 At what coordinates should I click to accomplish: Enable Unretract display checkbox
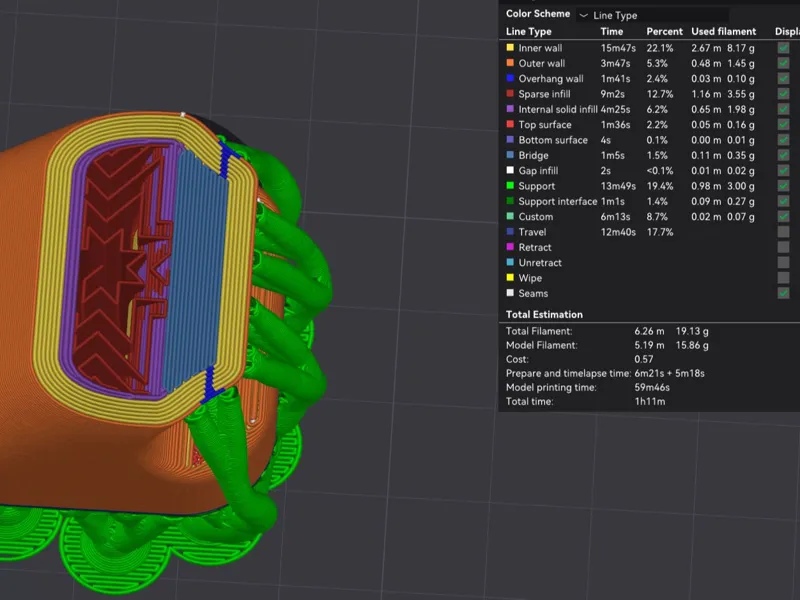pos(783,262)
